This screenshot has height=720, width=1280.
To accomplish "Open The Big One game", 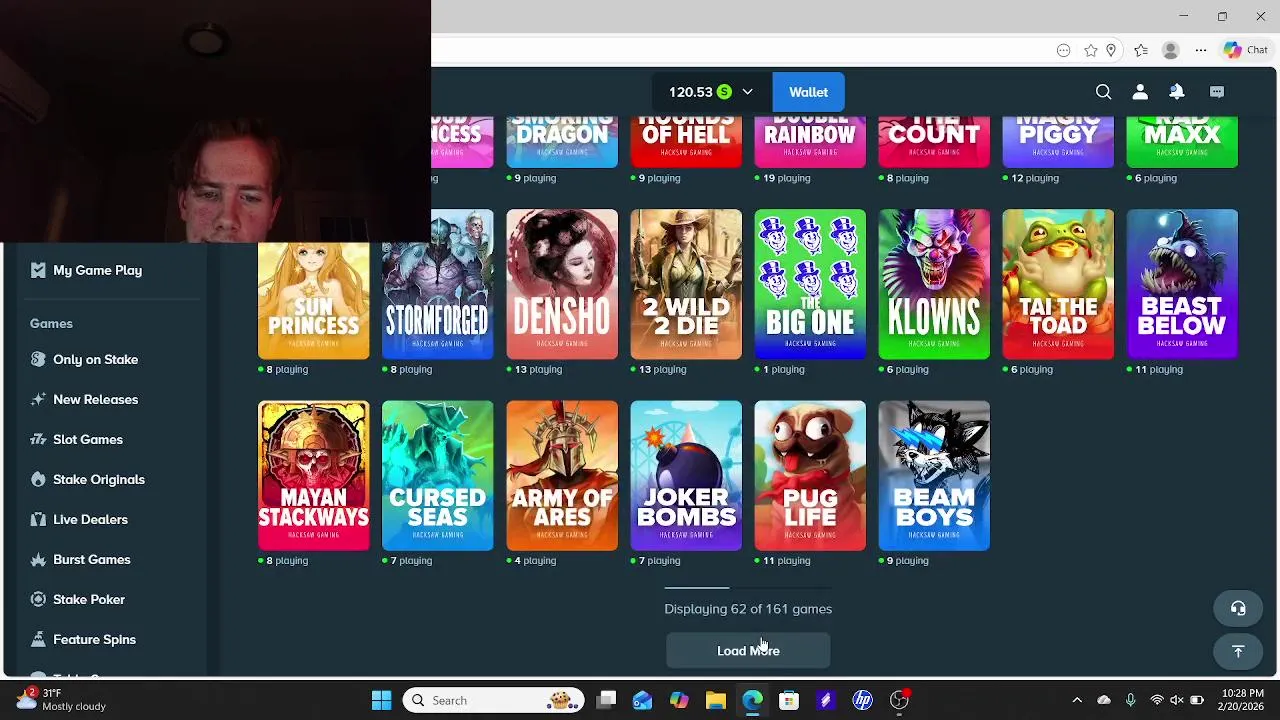I will [810, 284].
